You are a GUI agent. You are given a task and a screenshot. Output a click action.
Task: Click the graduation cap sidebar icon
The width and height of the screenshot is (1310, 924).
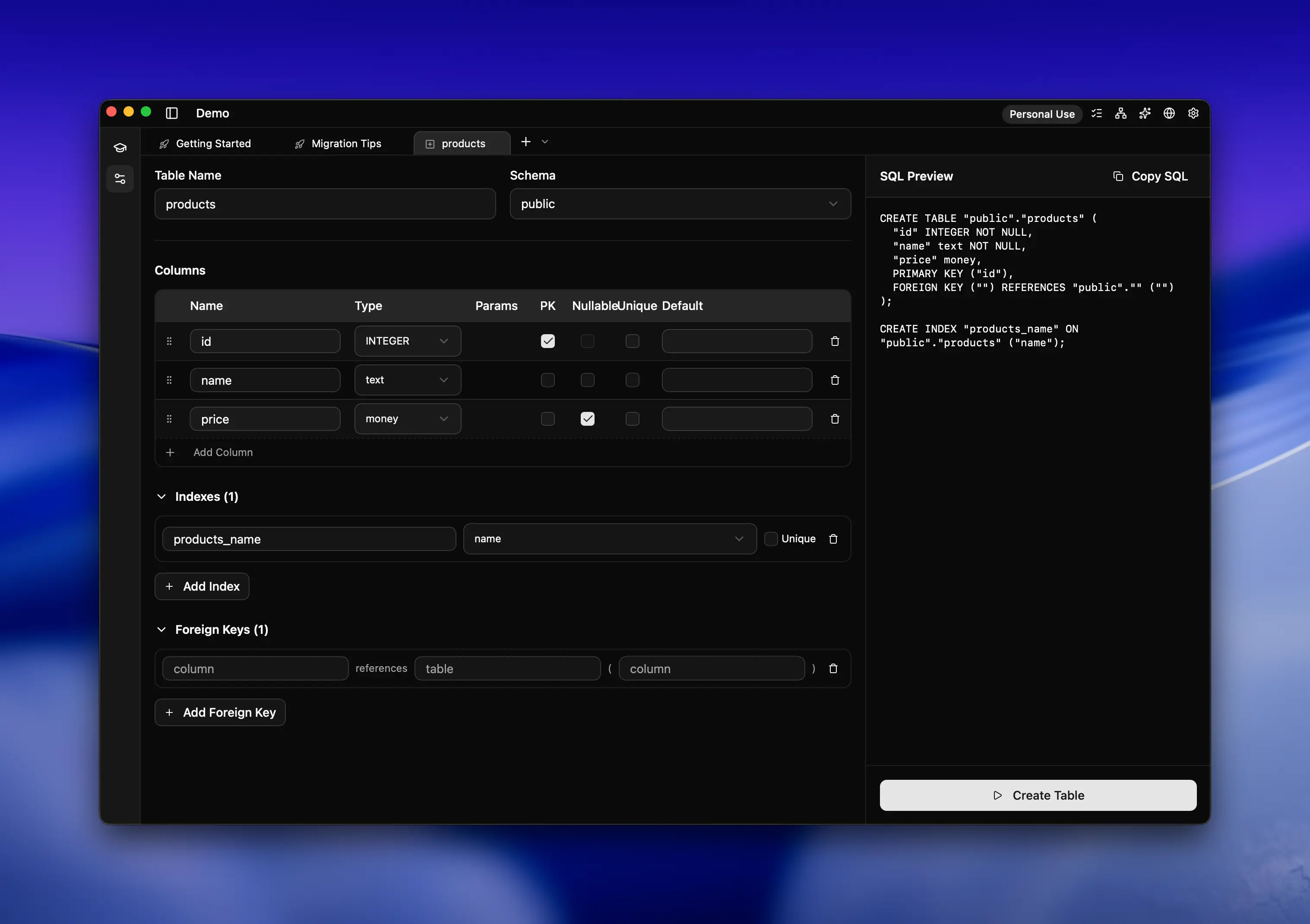(x=120, y=148)
